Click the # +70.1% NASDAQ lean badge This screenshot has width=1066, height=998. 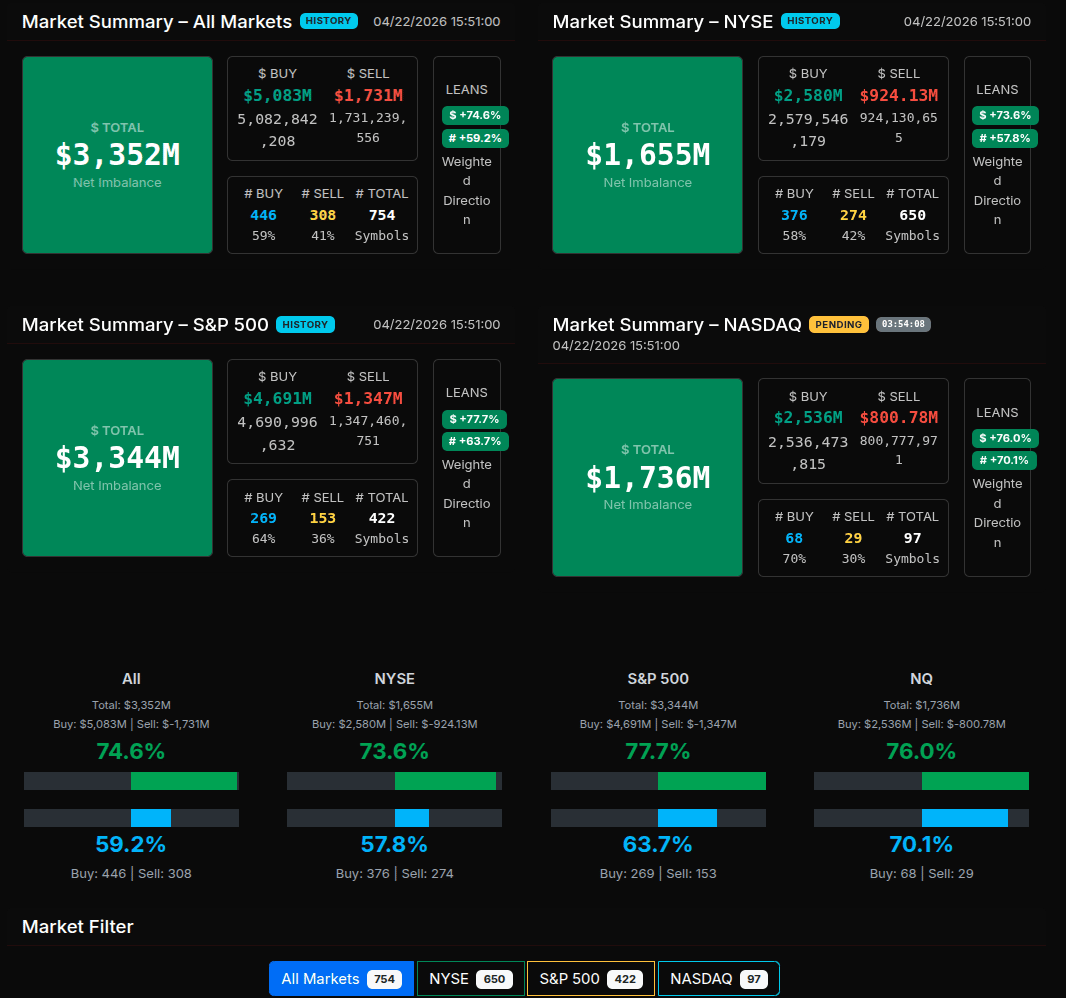(x=1004, y=460)
